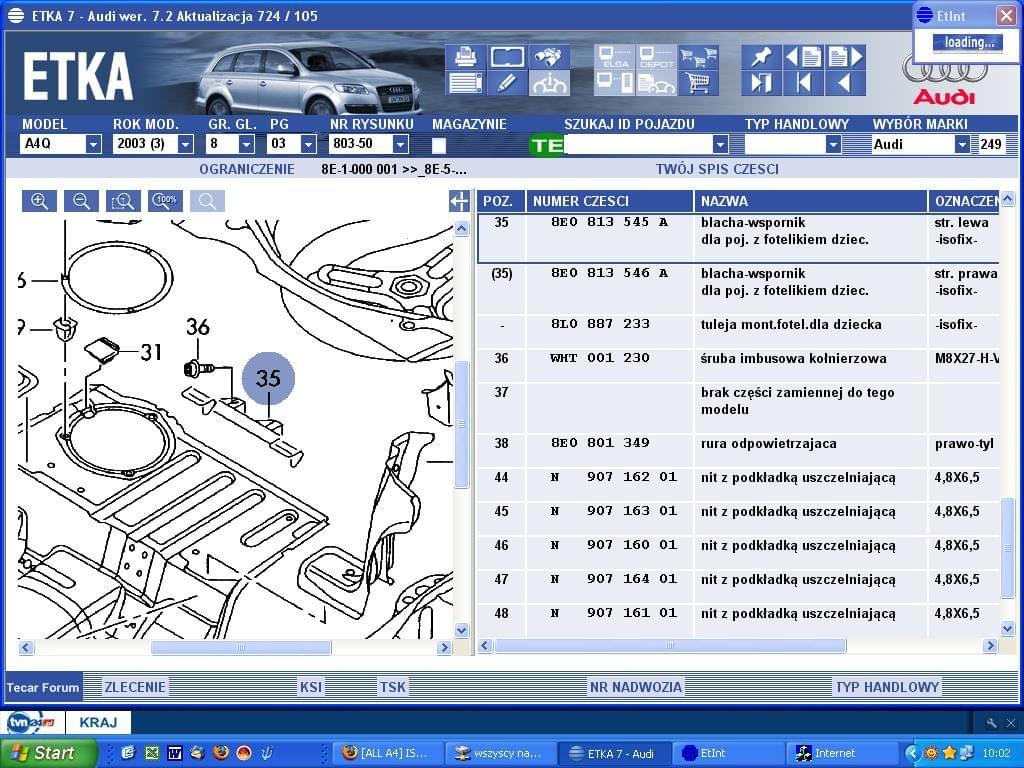Select the pencil edit icon
This screenshot has height=768, width=1024.
[x=507, y=84]
